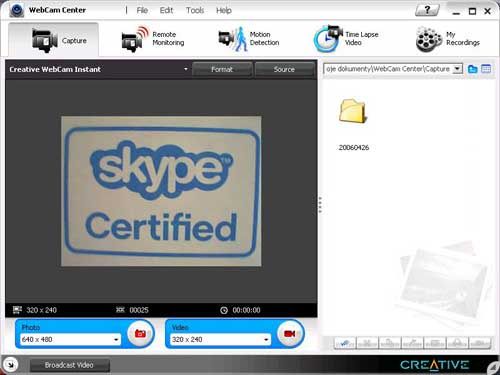
Task: Switch to Motion Detection mode
Action: pos(249,39)
